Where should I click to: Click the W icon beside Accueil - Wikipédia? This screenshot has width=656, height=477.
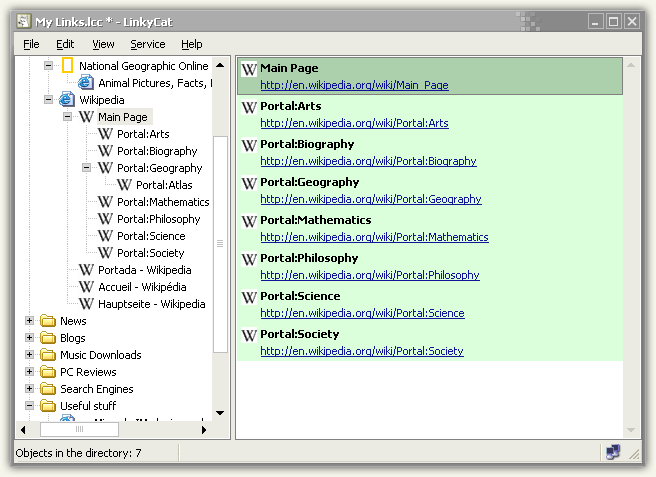(86, 287)
